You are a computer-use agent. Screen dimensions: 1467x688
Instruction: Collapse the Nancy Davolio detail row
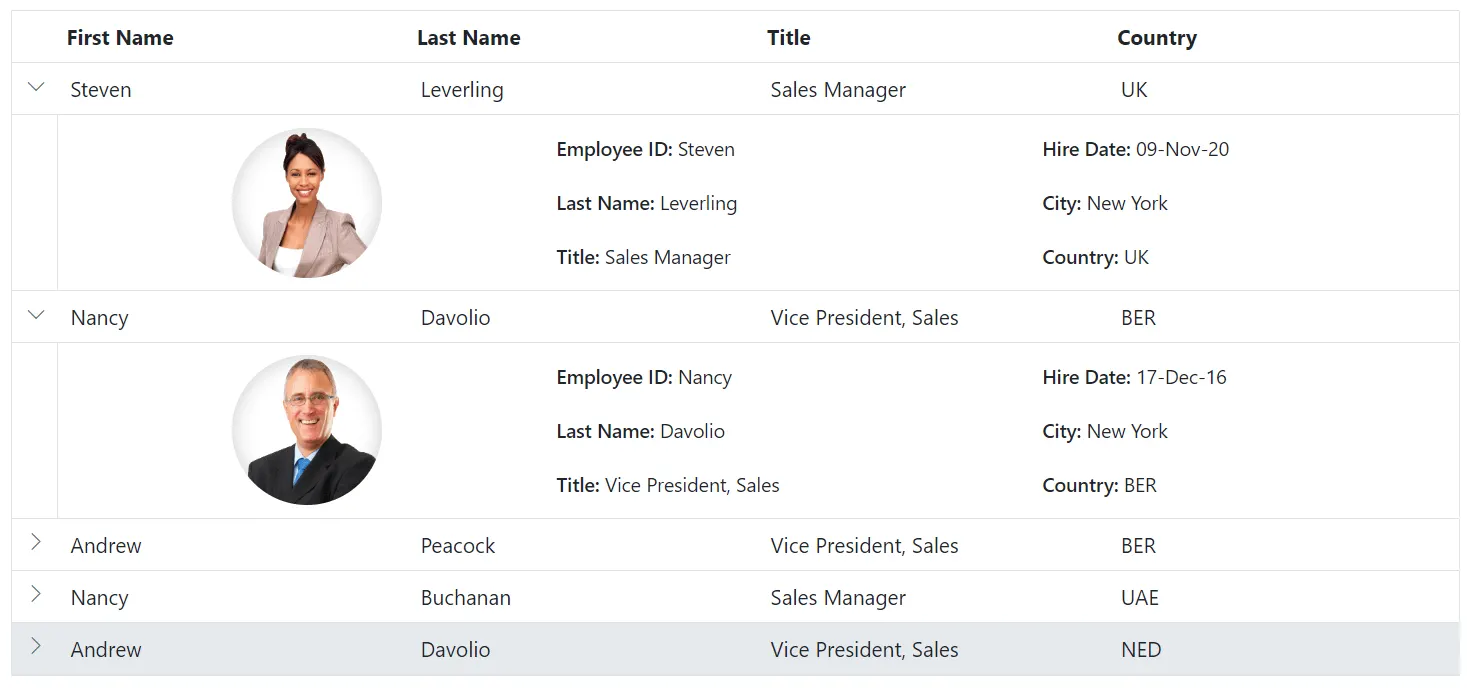pyautogui.click(x=36, y=316)
